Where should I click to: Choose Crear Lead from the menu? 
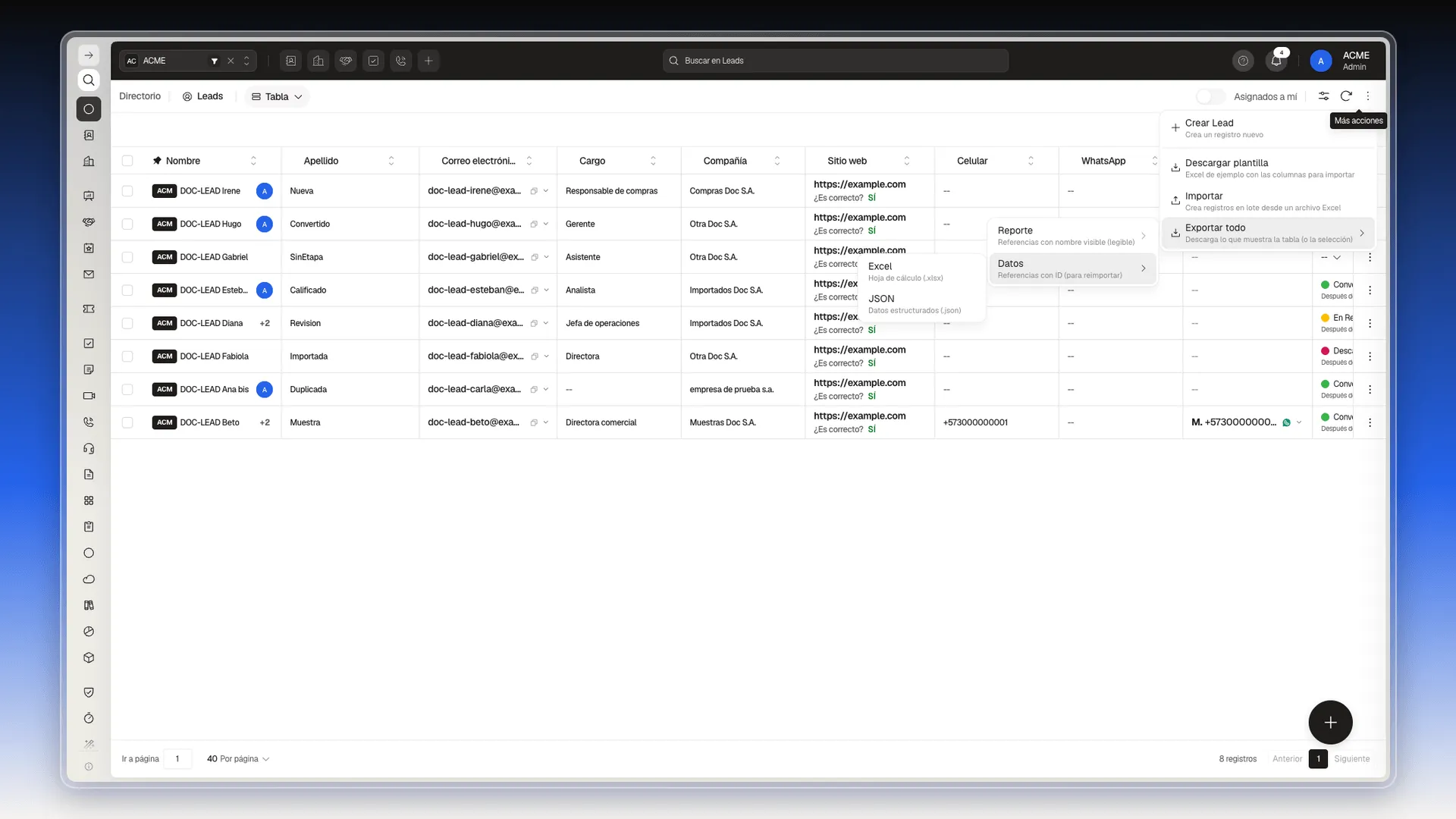pyautogui.click(x=1268, y=128)
